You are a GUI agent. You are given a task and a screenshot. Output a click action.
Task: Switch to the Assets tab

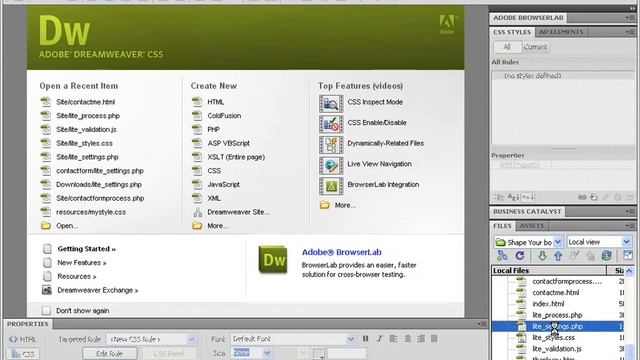pos(531,226)
